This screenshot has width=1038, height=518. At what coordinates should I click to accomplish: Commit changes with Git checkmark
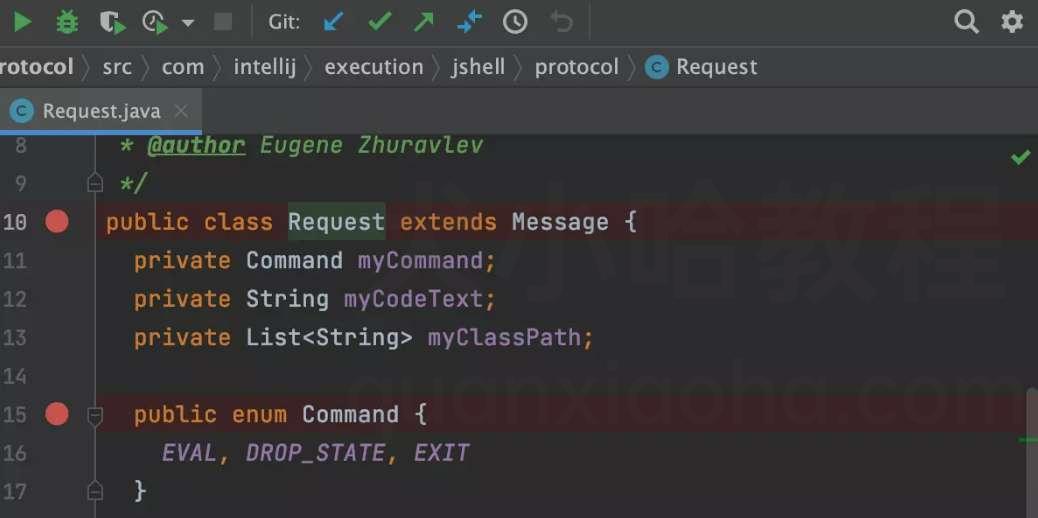380,23
